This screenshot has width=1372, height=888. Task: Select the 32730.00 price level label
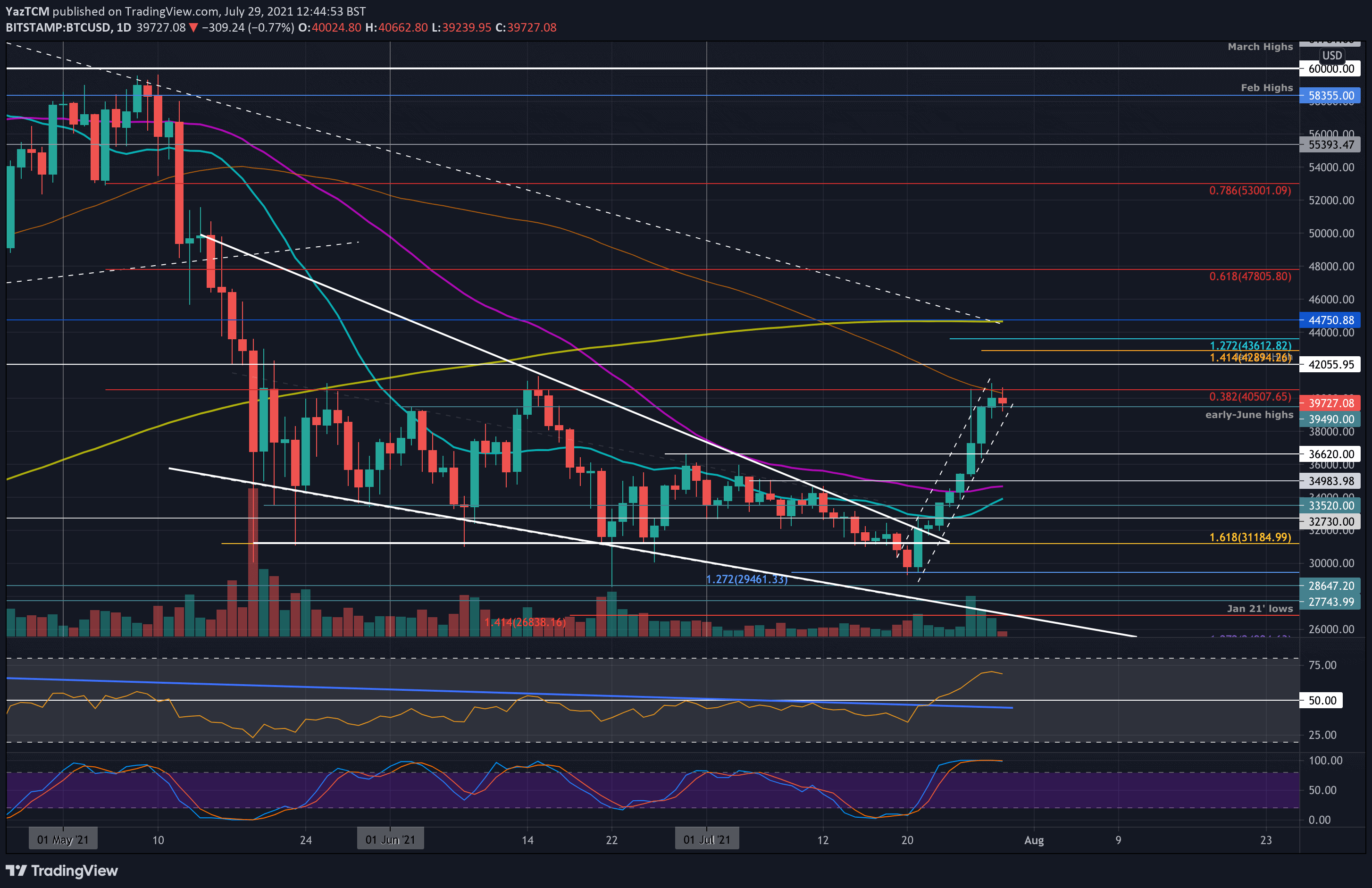click(x=1330, y=521)
